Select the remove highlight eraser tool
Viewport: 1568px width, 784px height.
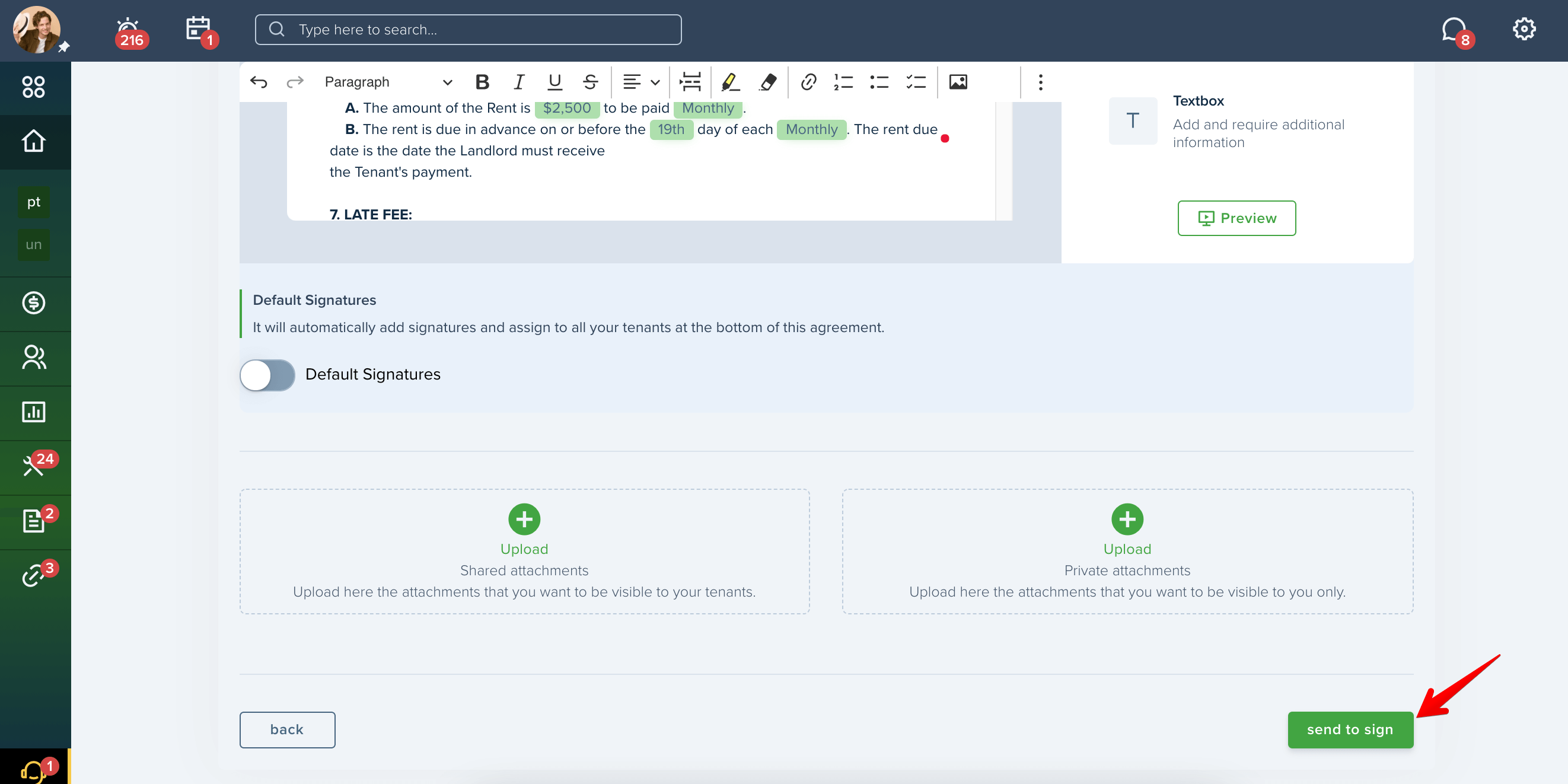[767, 82]
